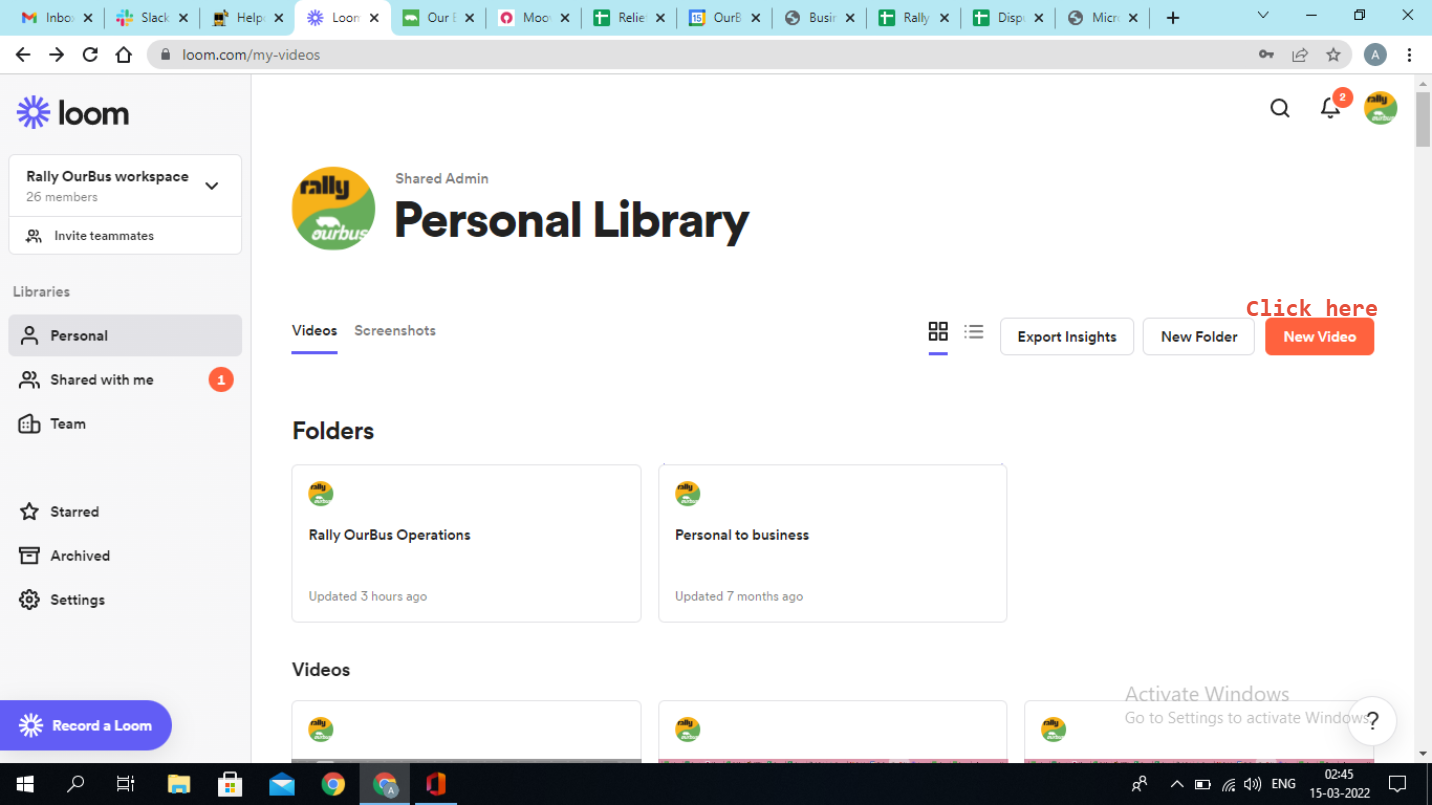Image resolution: width=1432 pixels, height=805 pixels.
Task: Open Chrome three-dot menu
Action: [x=1409, y=55]
